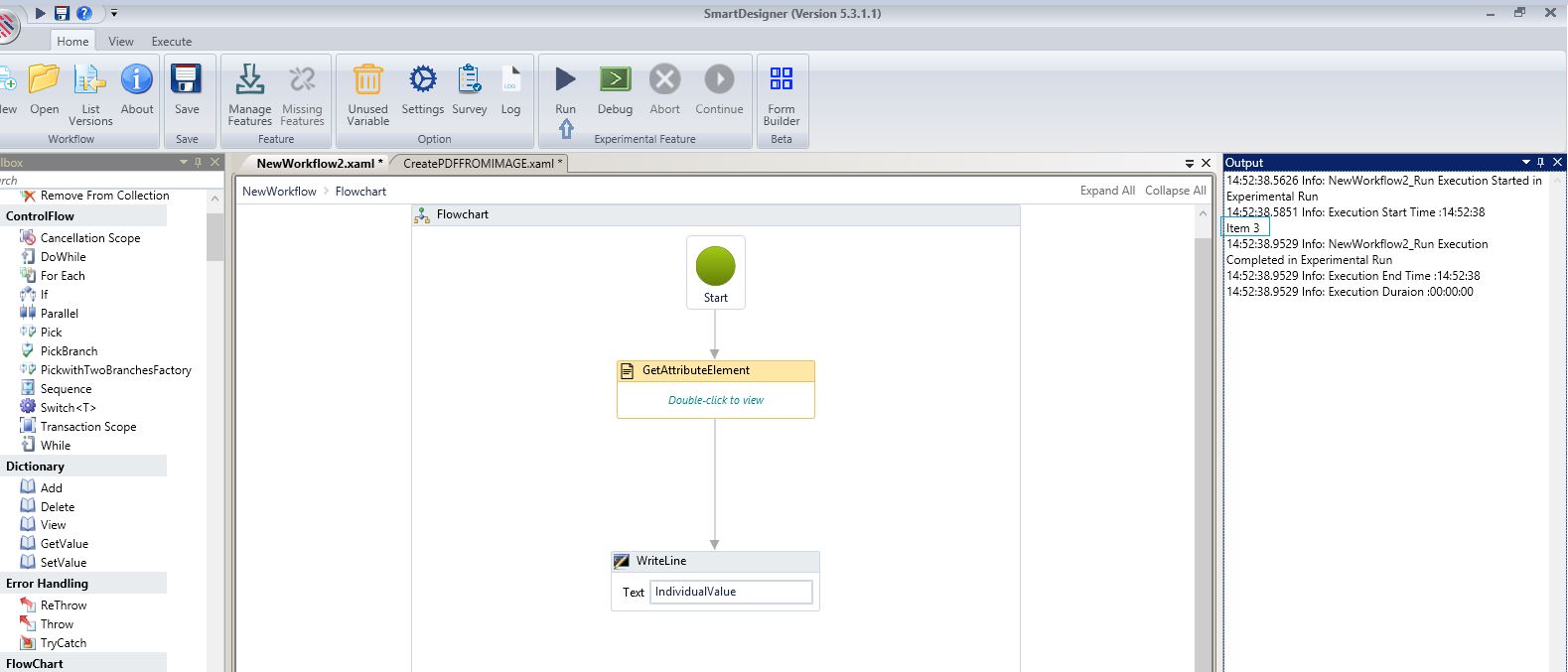The width and height of the screenshot is (1568, 672).
Task: Switch to the View ribbon tab
Action: [121, 42]
